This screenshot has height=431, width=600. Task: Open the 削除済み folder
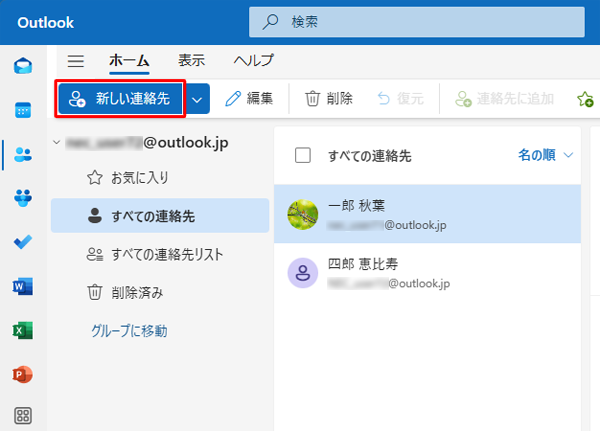(160, 292)
